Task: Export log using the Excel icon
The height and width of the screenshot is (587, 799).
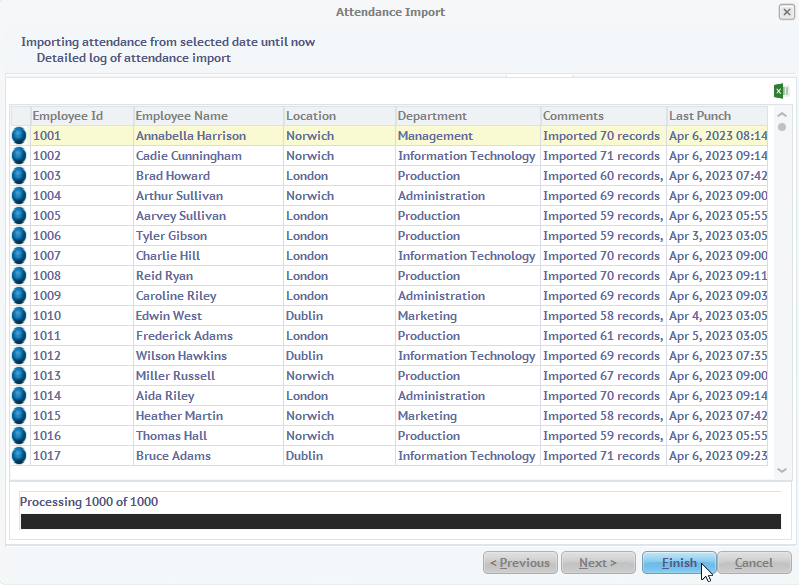Action: tap(781, 91)
